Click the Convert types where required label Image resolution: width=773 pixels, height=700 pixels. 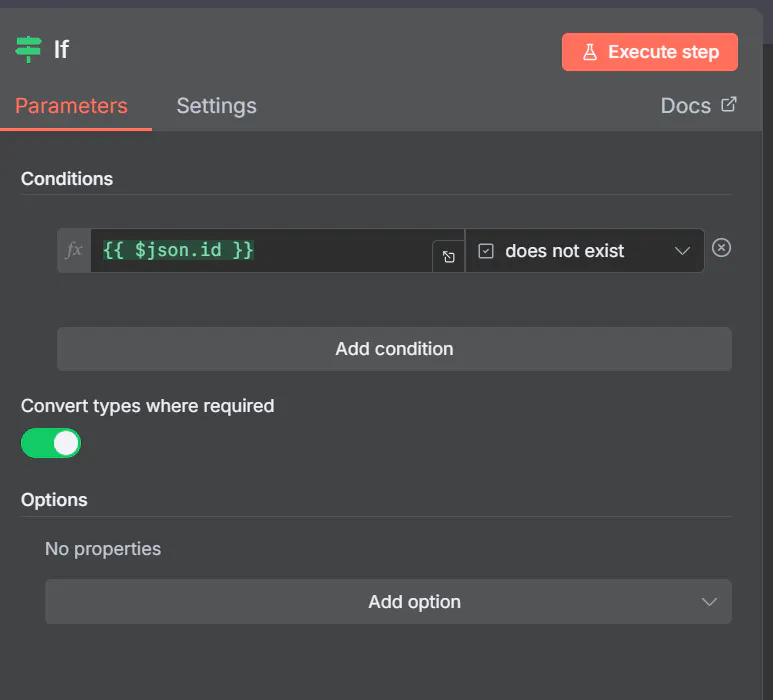(x=147, y=406)
